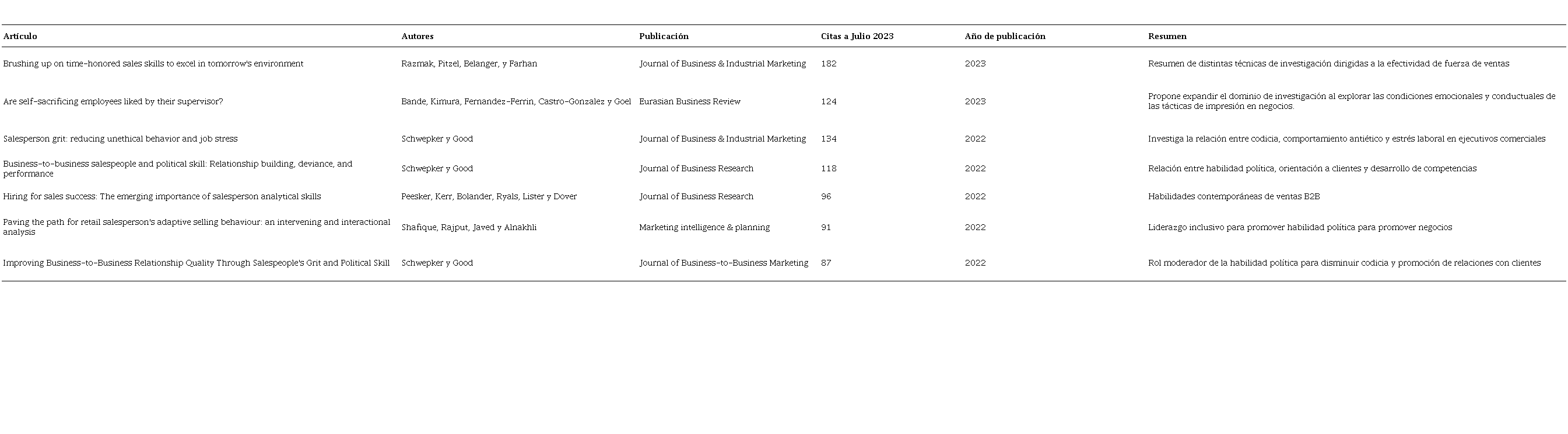Click the 'Habilidades contemporáneas de ventas B2B' summary

pos(1234,196)
